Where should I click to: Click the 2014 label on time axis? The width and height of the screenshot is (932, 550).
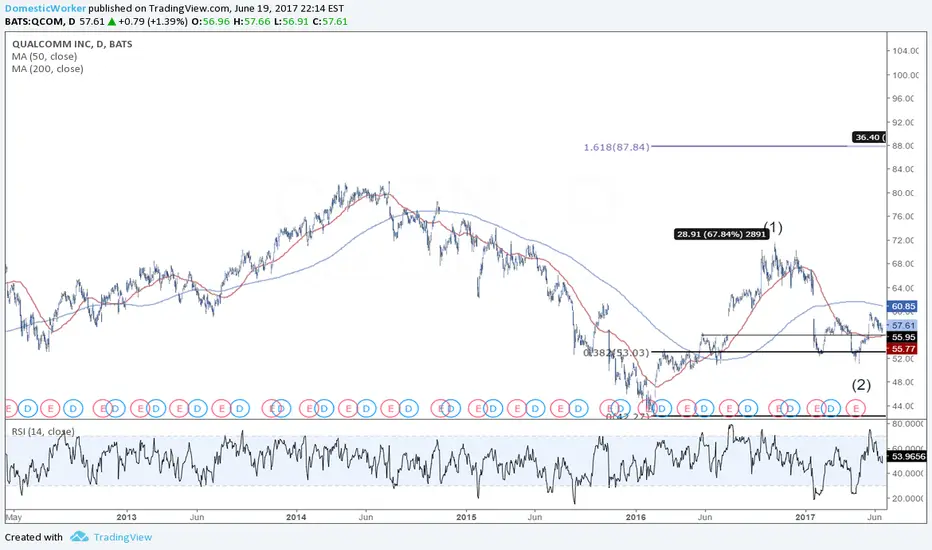(x=296, y=517)
